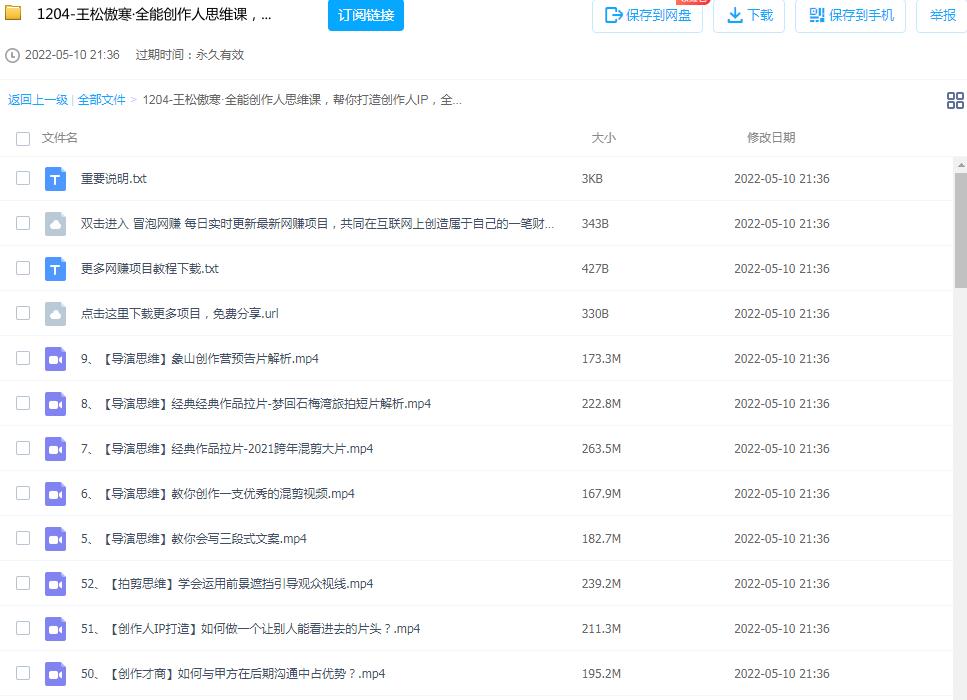Check the box for 52、拍剪思维 video

pyautogui.click(x=23, y=583)
